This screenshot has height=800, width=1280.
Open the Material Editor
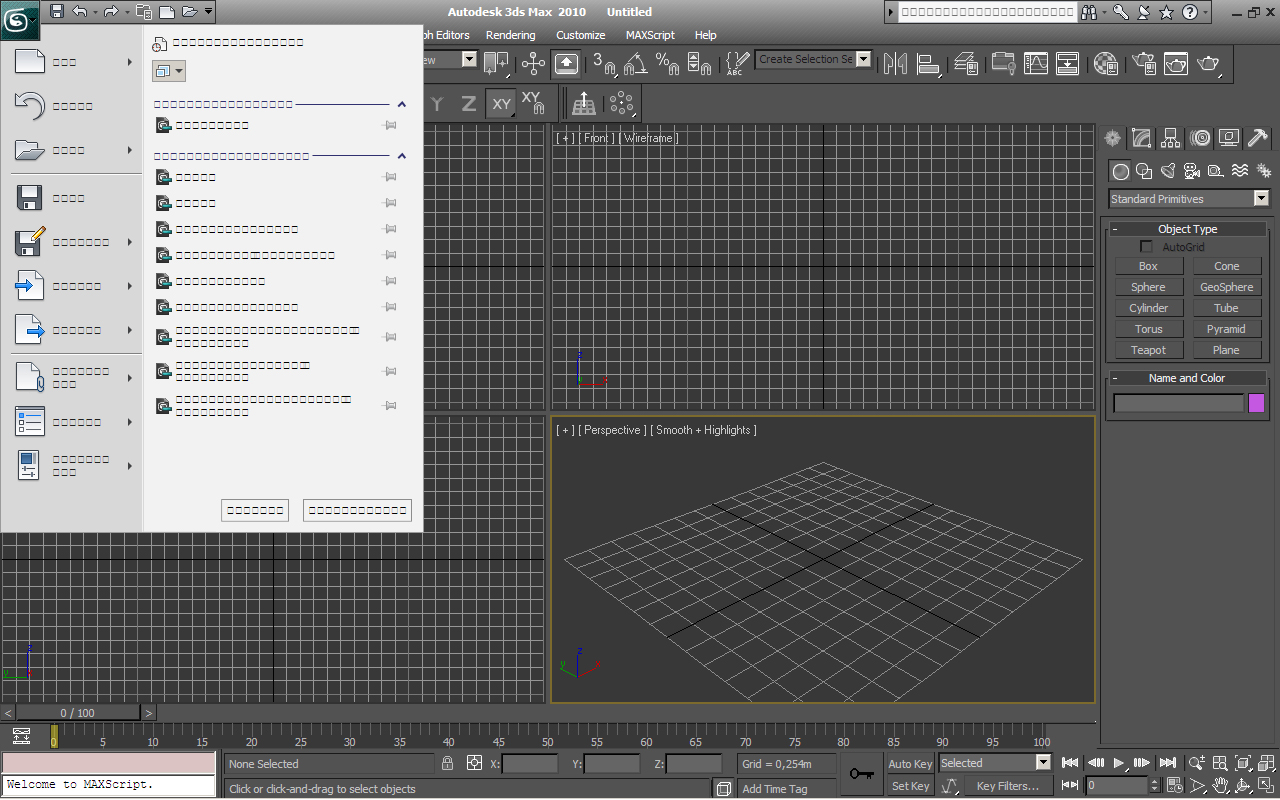click(1105, 63)
